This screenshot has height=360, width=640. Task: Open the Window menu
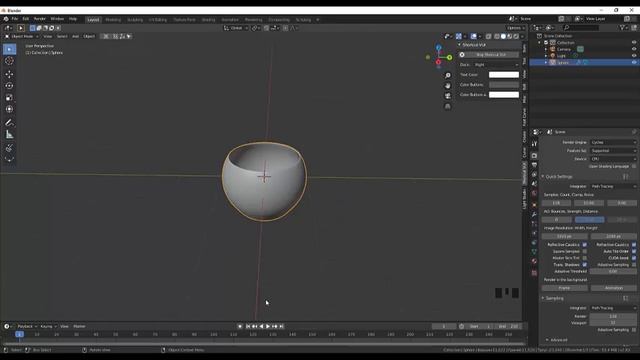[x=57, y=19]
